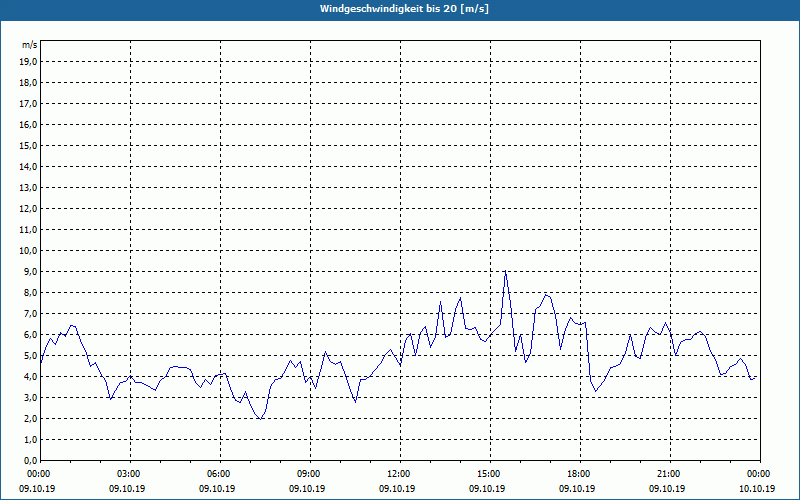Pick the '15:00' time label
This screenshot has height=500, width=800.
(x=490, y=474)
